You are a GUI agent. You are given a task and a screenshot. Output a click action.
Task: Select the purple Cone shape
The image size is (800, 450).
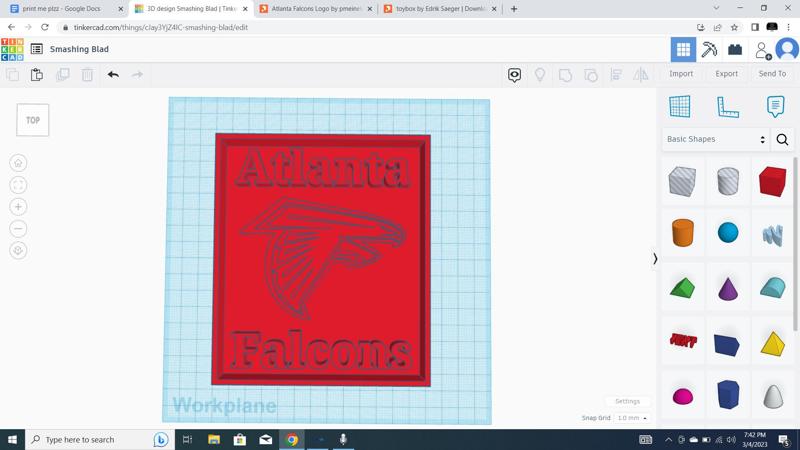pos(728,288)
